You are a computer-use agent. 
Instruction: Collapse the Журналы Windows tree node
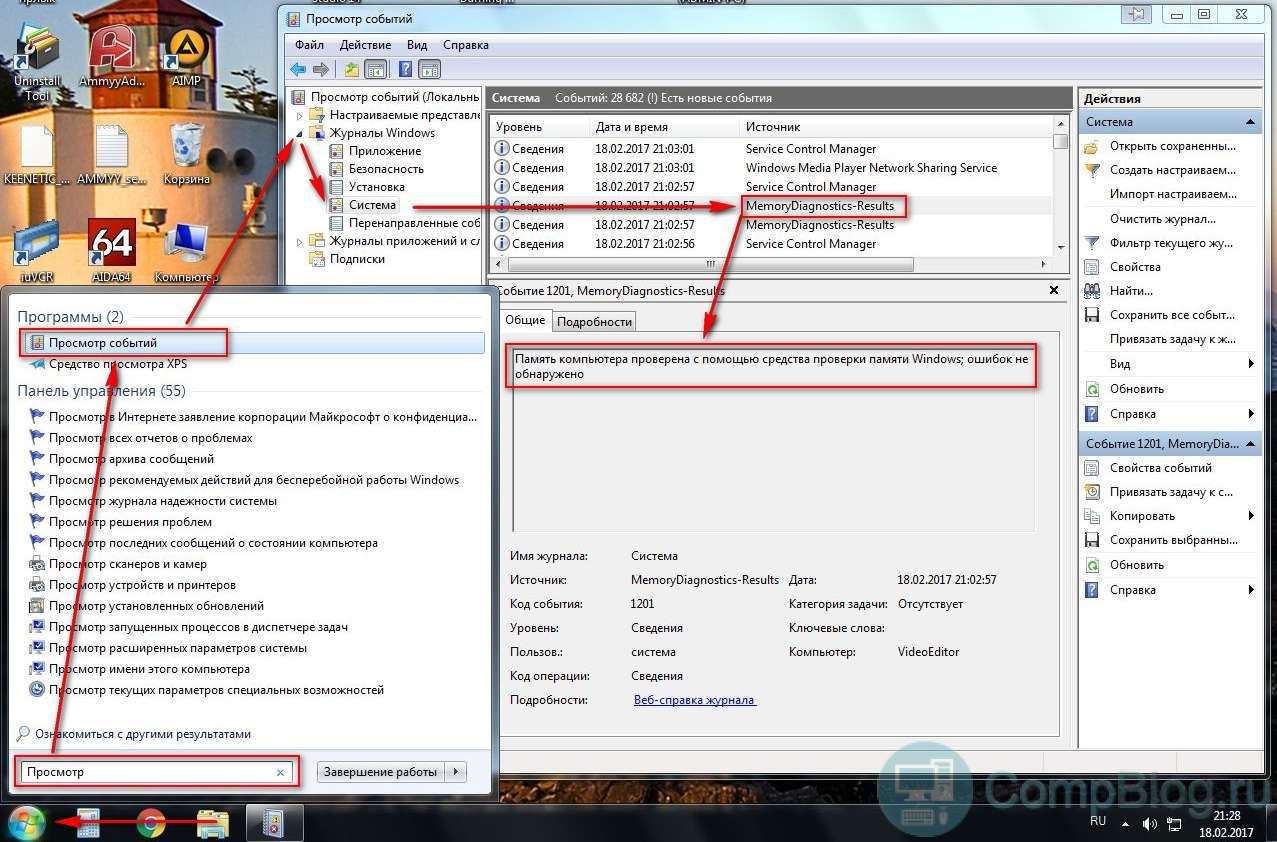tap(299, 133)
